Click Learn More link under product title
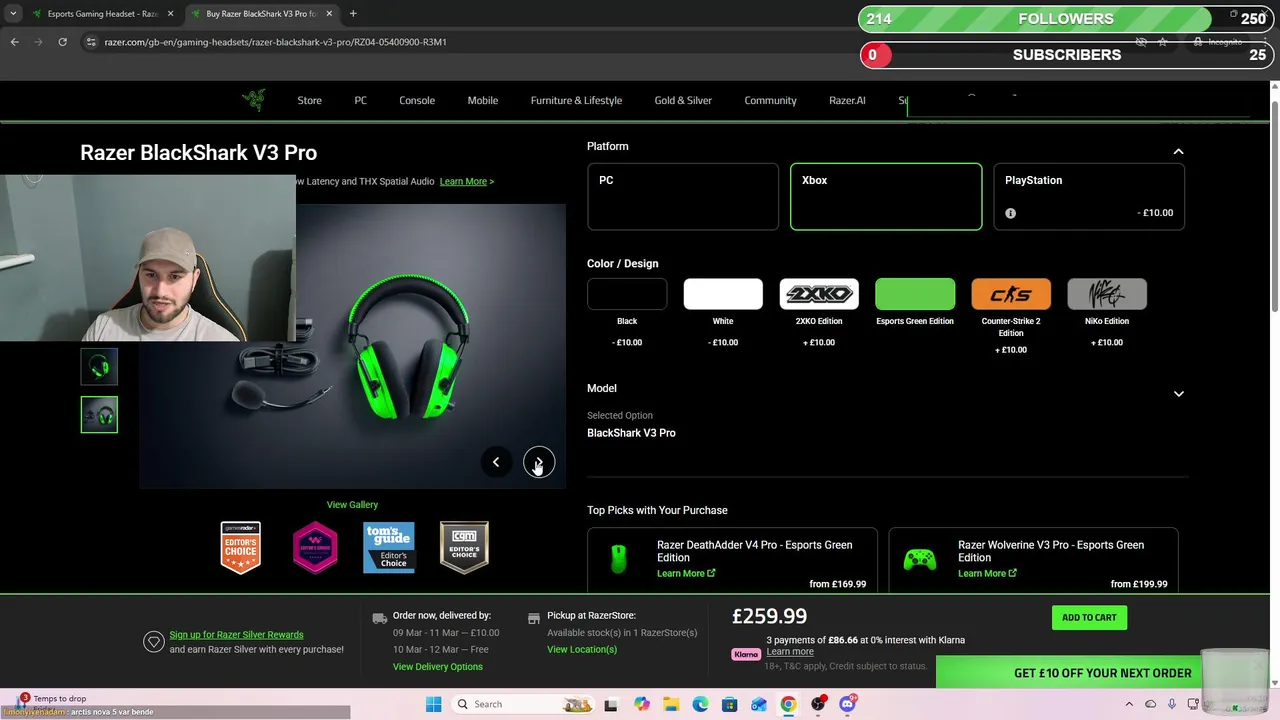The height and width of the screenshot is (720, 1280). pyautogui.click(x=466, y=181)
